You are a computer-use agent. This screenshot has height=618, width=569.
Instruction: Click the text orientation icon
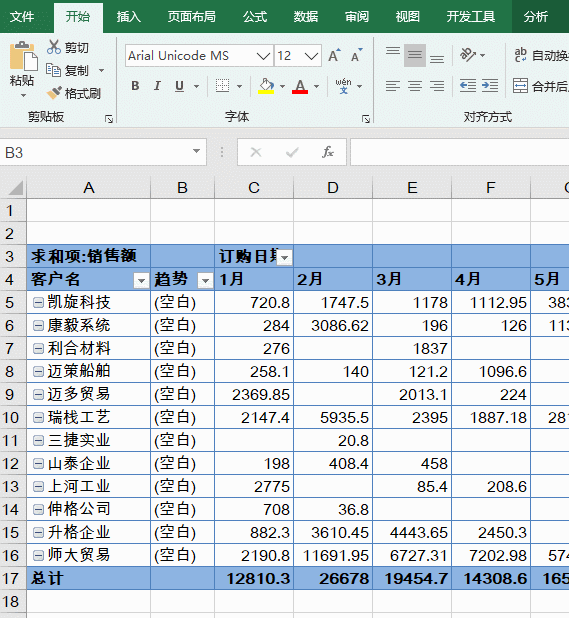pos(468,55)
